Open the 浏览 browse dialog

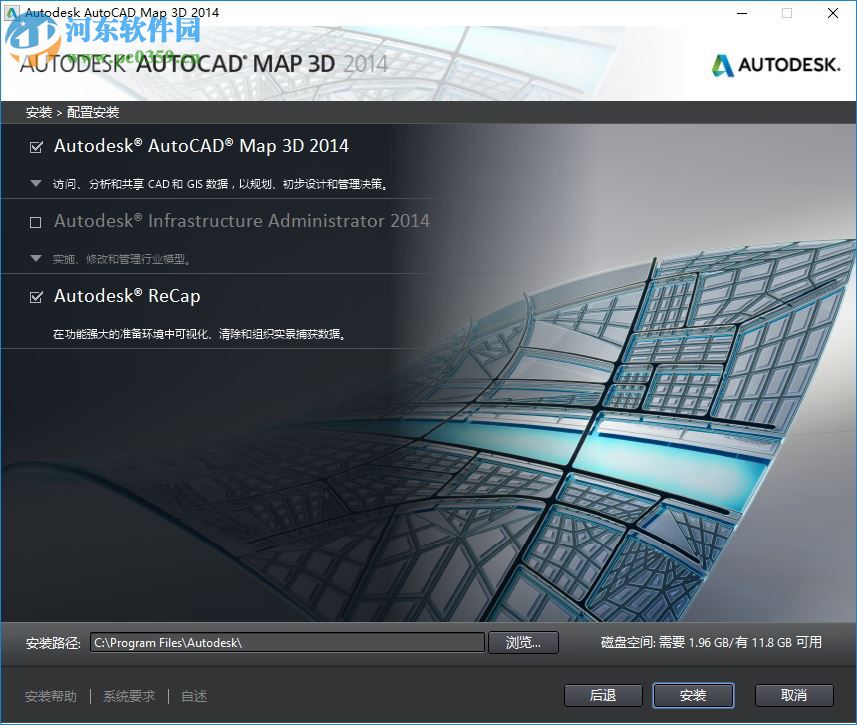click(x=523, y=643)
